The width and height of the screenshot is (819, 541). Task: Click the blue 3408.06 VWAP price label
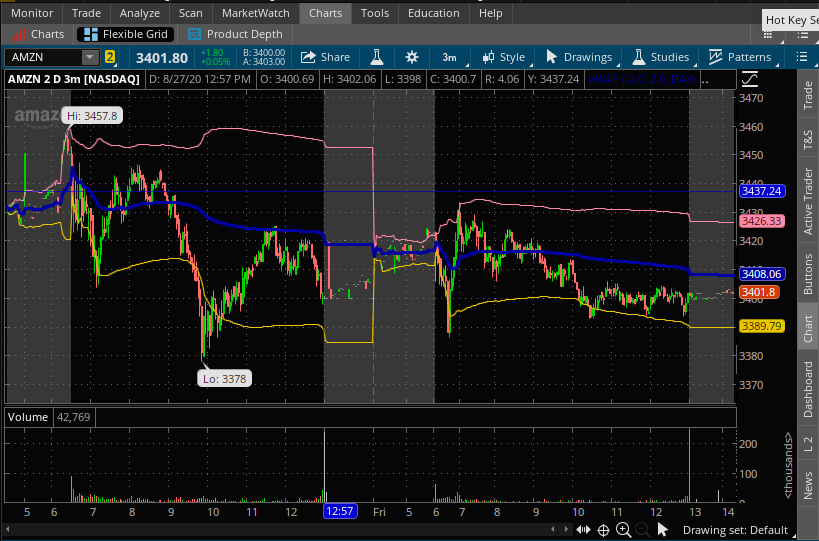pos(762,274)
